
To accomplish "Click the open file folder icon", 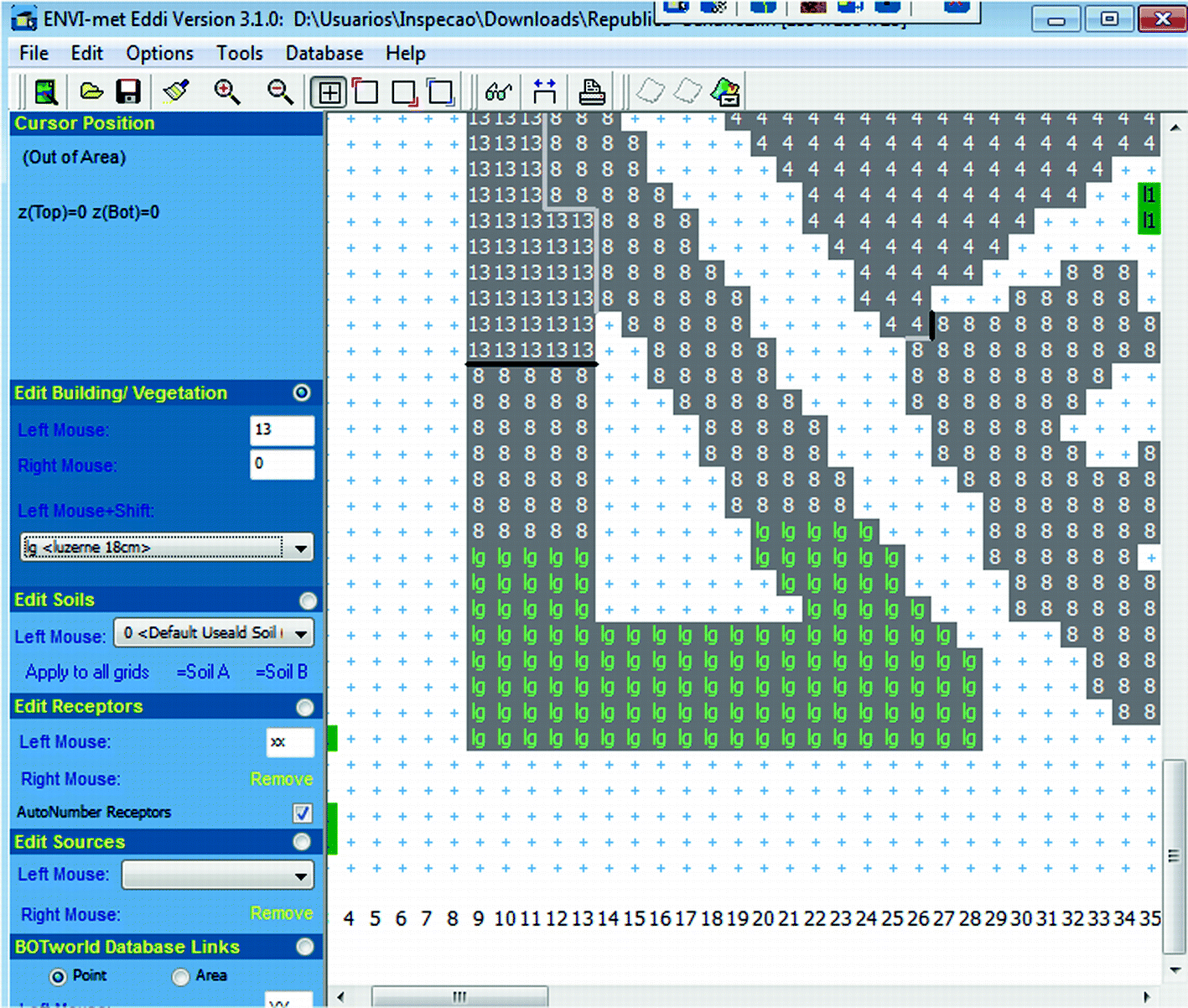I will tap(91, 91).
